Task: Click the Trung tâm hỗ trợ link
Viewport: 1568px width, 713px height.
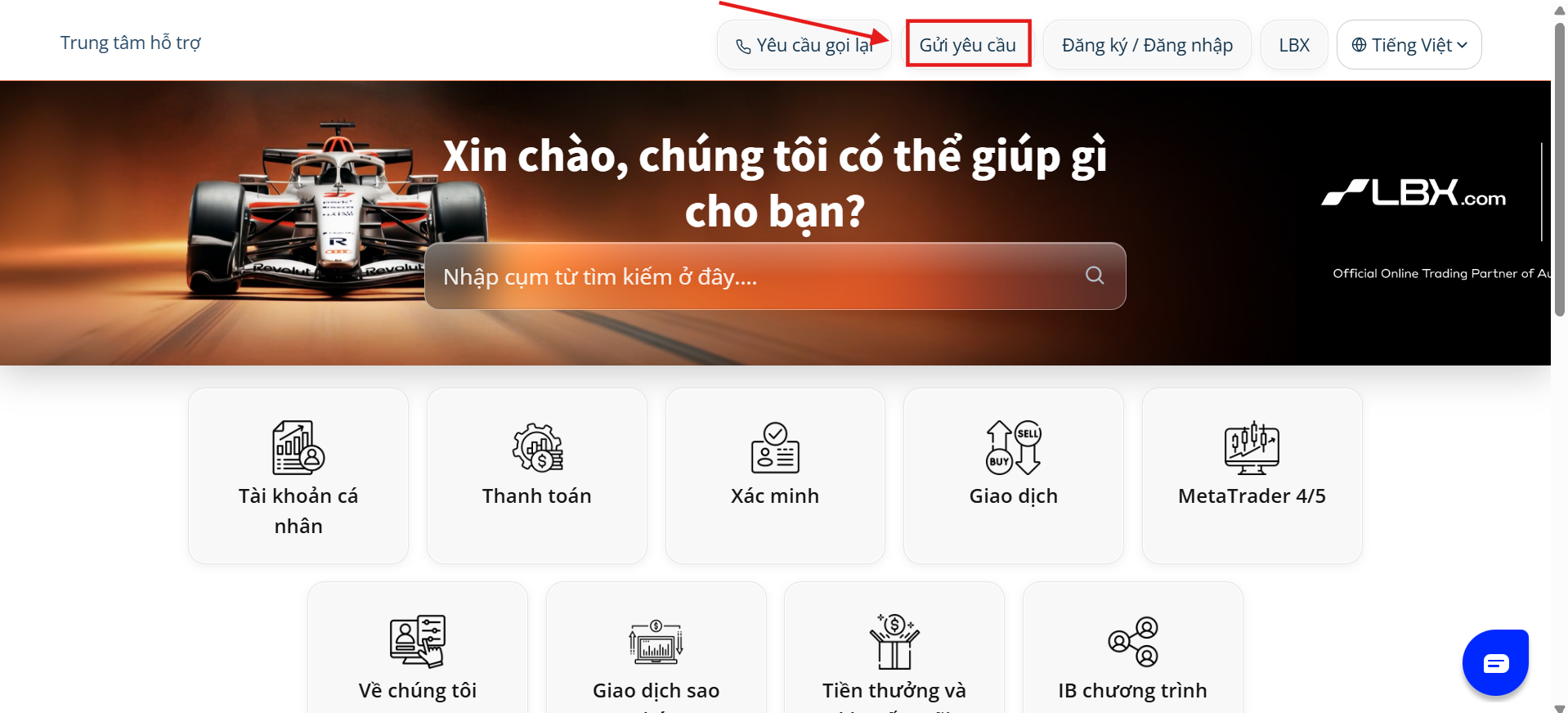Action: (131, 43)
